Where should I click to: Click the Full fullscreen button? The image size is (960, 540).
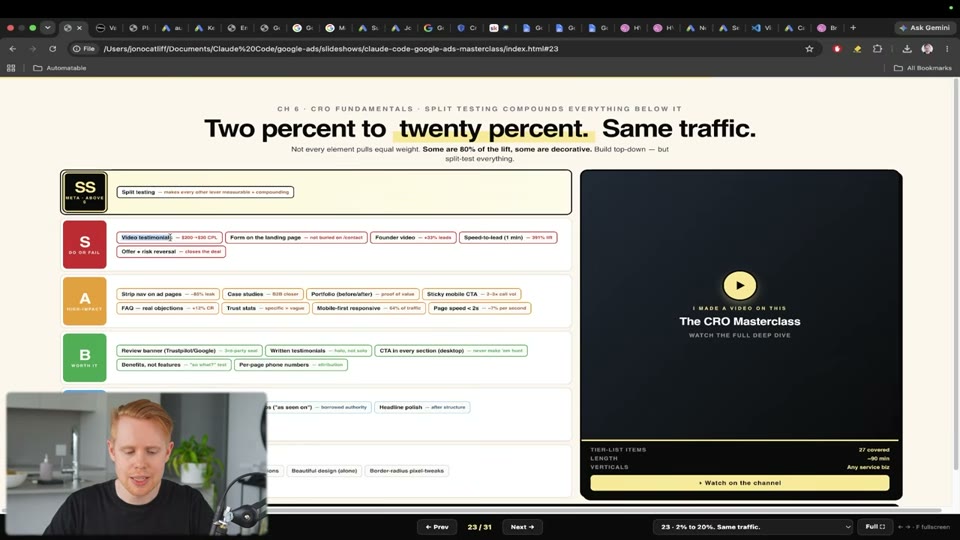[875, 527]
